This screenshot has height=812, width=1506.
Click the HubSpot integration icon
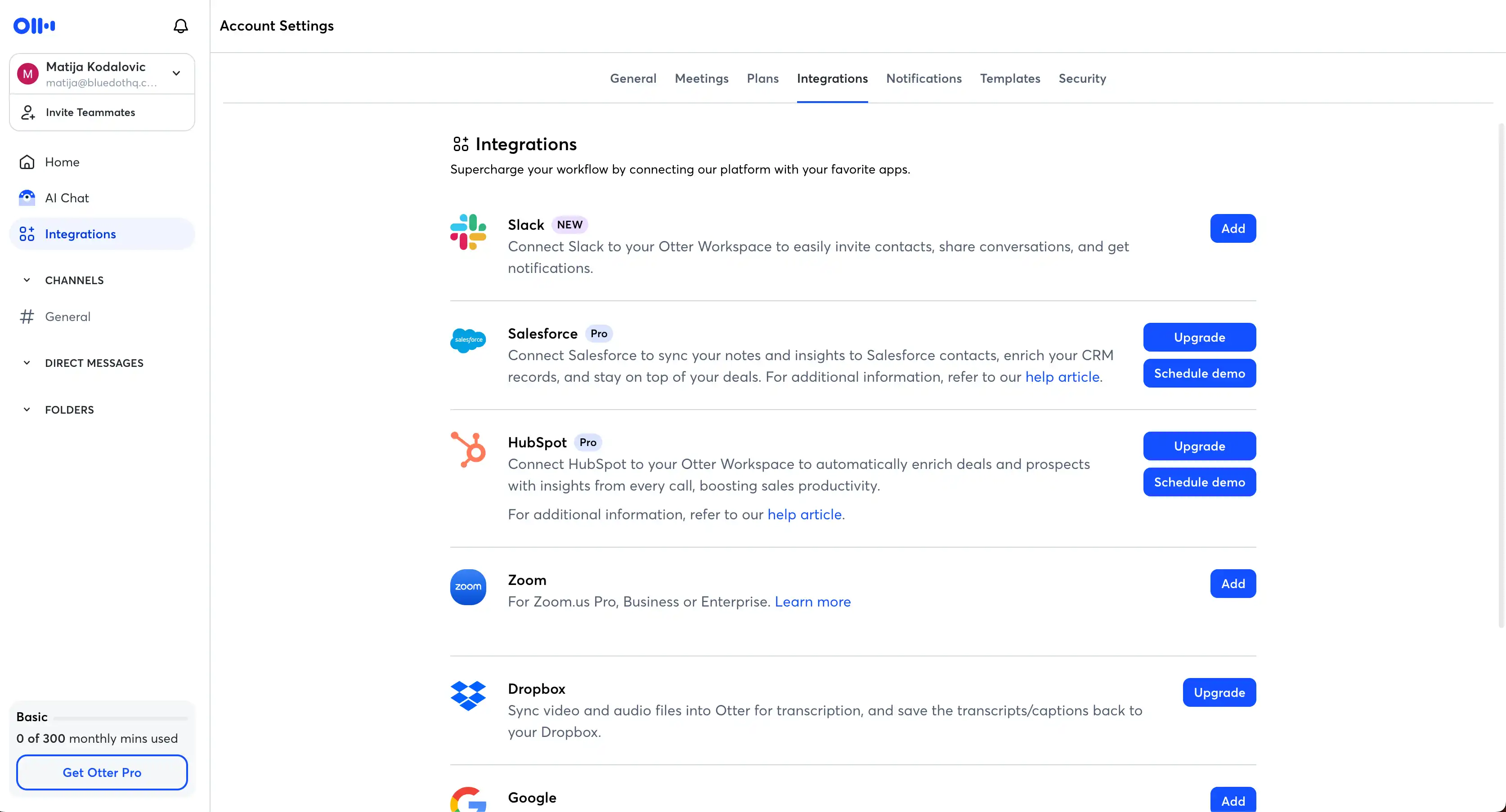point(468,449)
